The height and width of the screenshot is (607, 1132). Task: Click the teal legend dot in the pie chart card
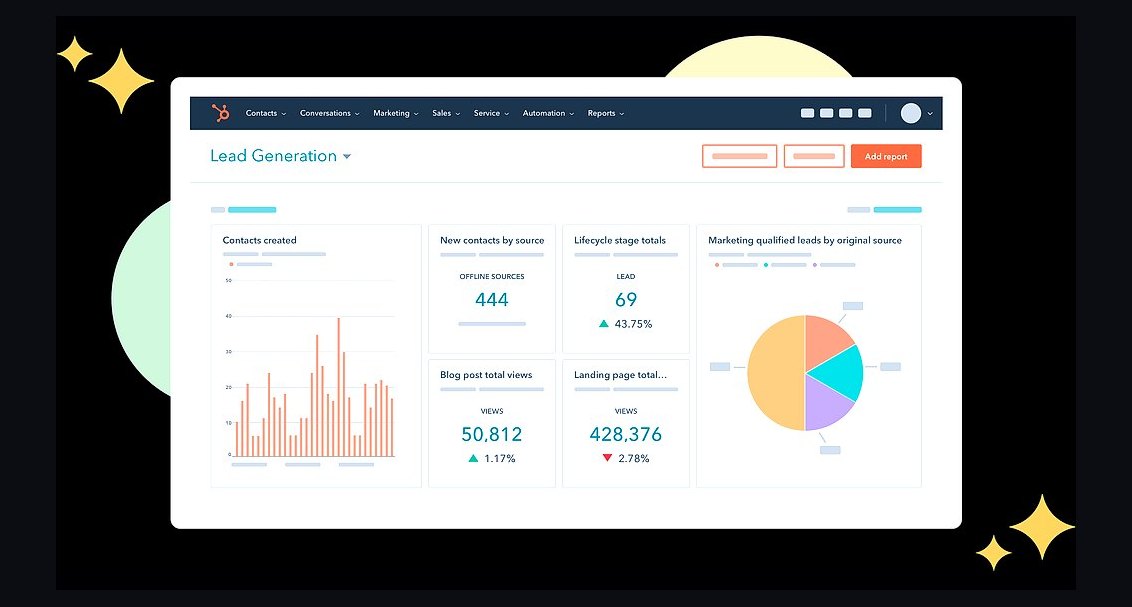coord(766,265)
